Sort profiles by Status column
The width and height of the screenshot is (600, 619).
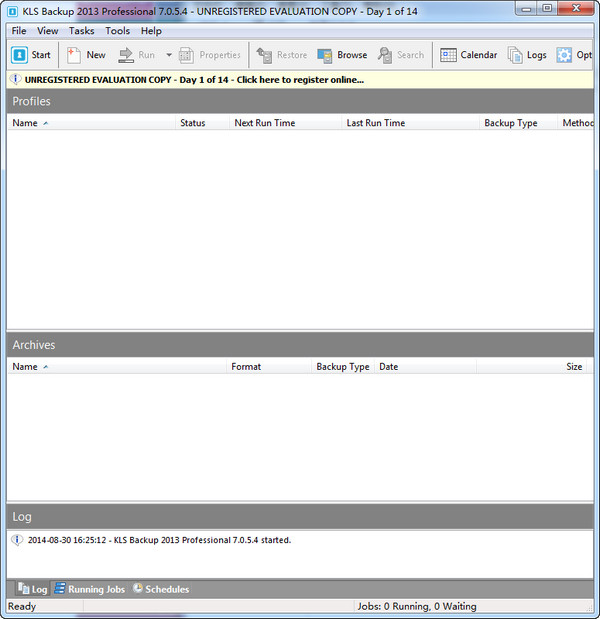[202, 123]
